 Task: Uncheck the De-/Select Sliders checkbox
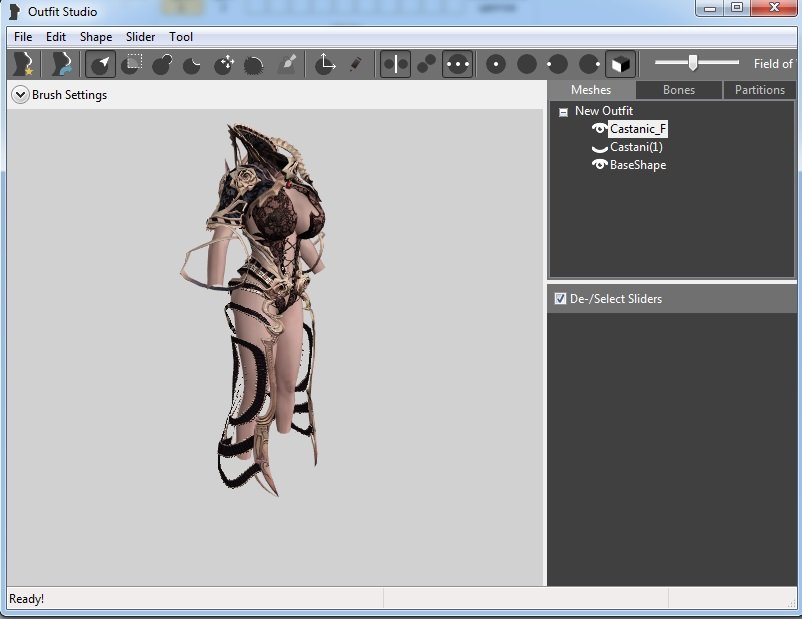coord(560,299)
